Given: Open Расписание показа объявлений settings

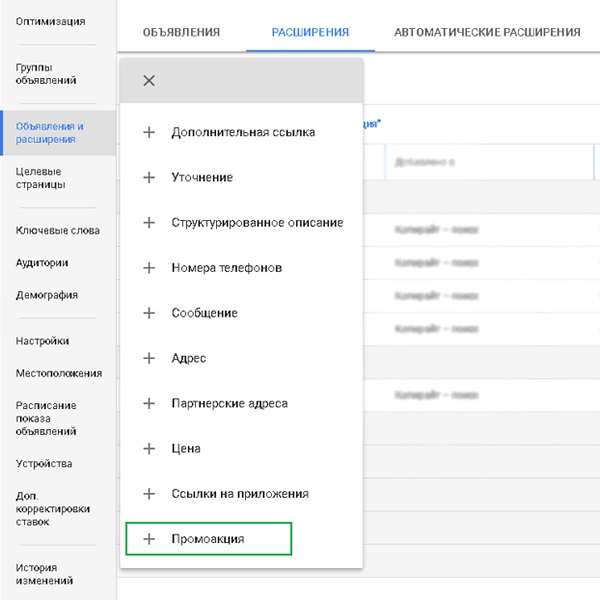Looking at the screenshot, I should pyautogui.click(x=46, y=419).
